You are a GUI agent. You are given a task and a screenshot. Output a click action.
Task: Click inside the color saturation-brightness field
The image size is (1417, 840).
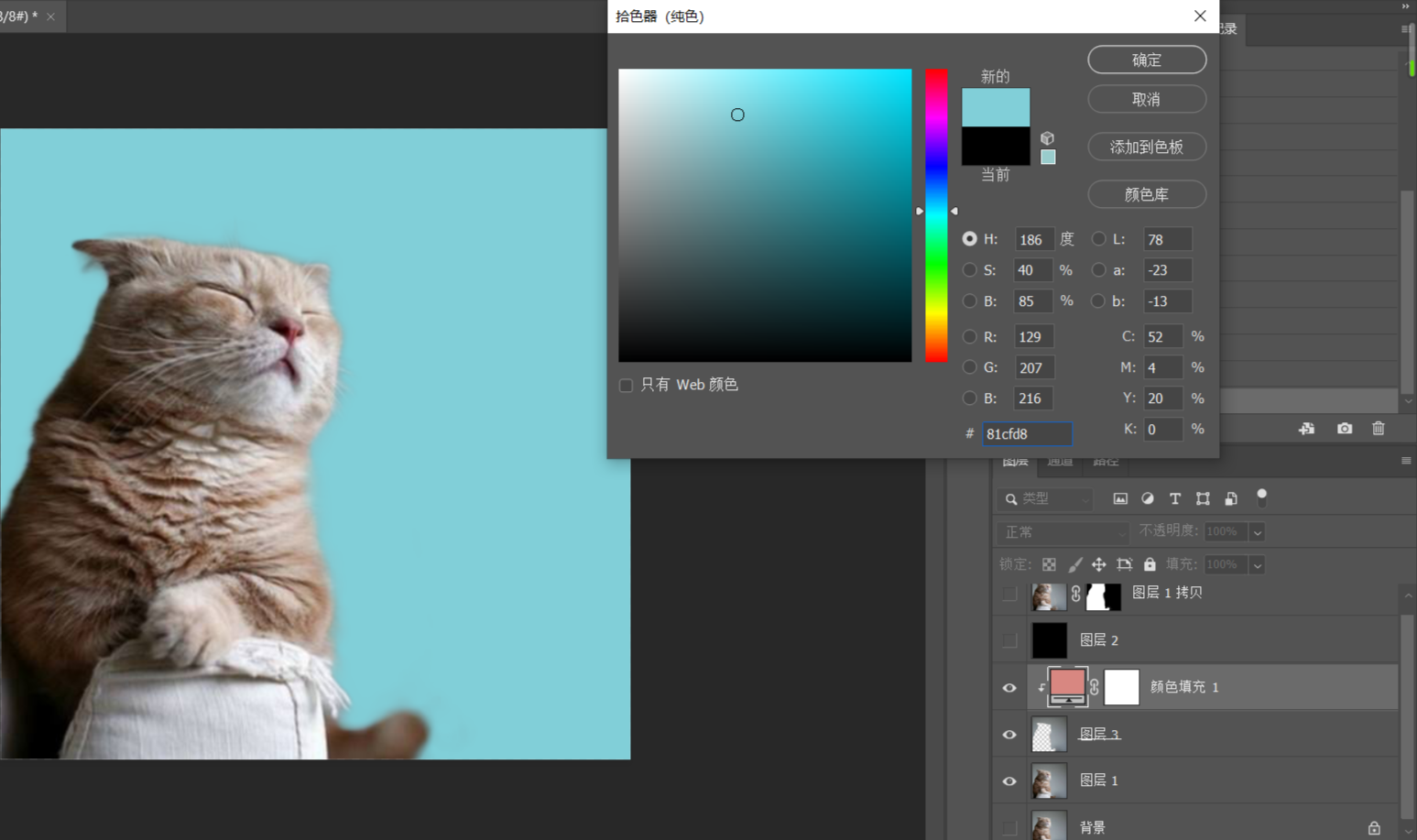pos(765,215)
